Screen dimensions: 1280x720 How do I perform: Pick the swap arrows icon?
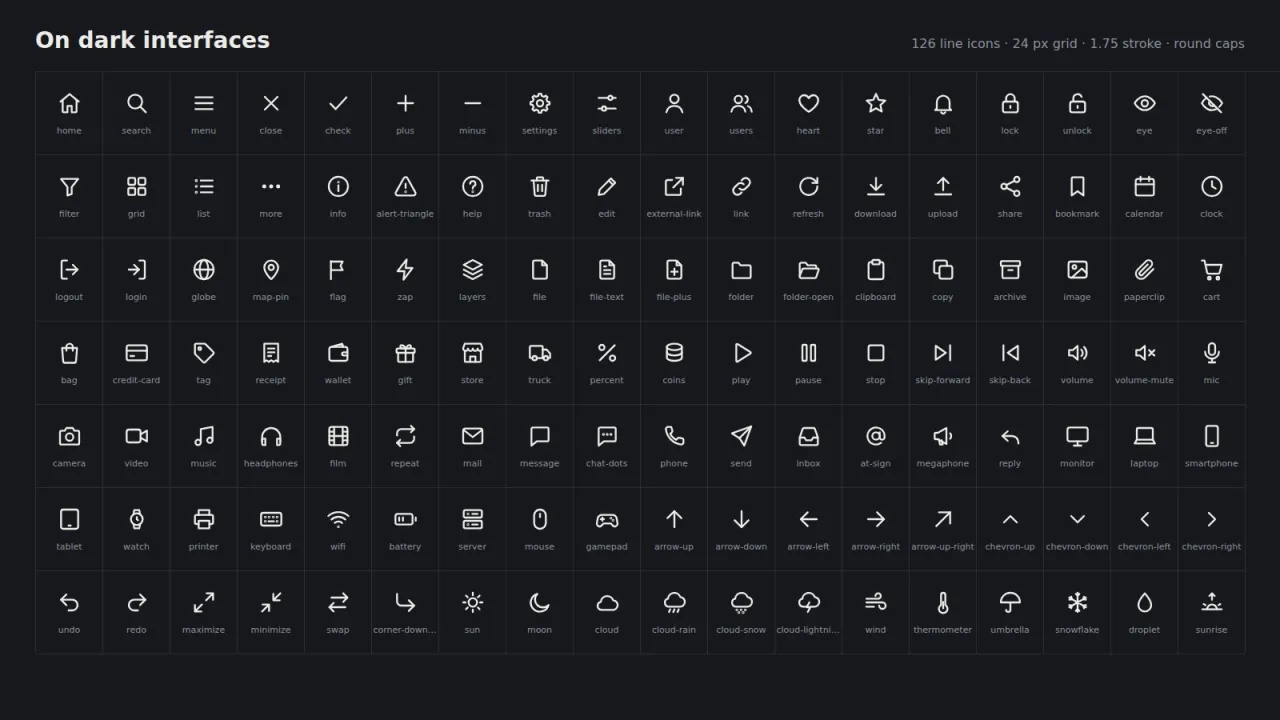[x=338, y=601]
